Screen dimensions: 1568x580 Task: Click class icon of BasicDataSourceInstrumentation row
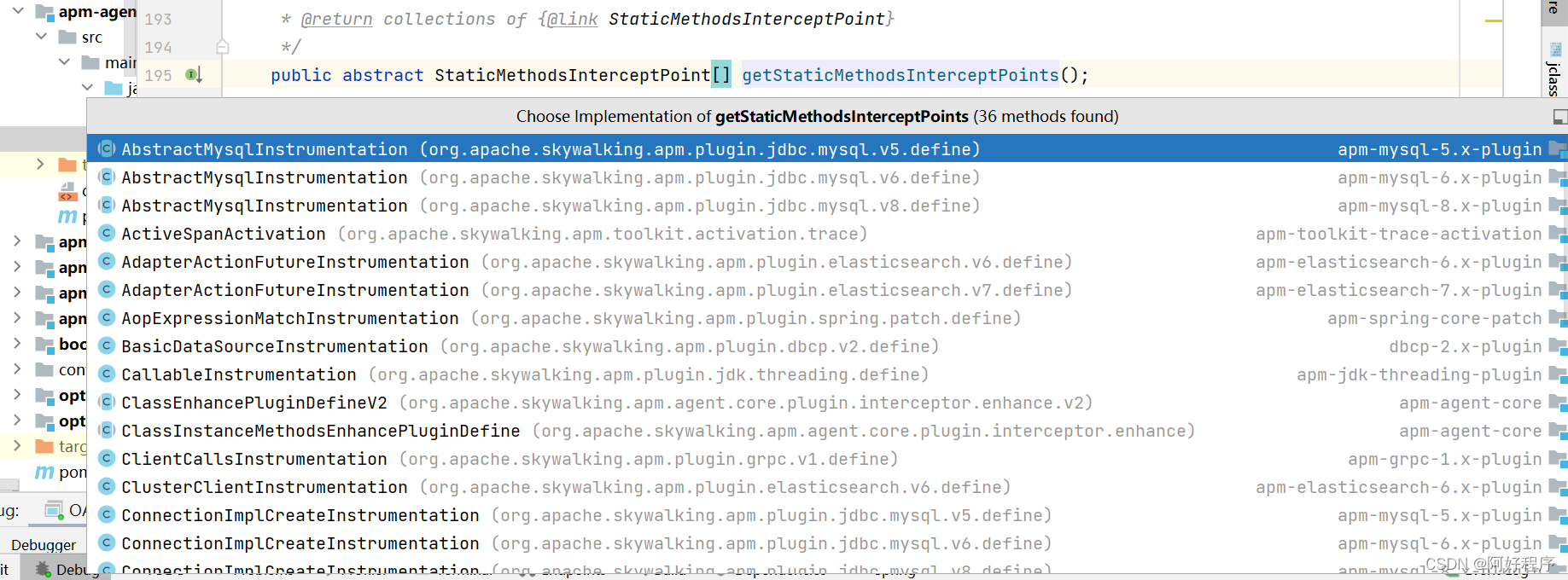pos(107,345)
